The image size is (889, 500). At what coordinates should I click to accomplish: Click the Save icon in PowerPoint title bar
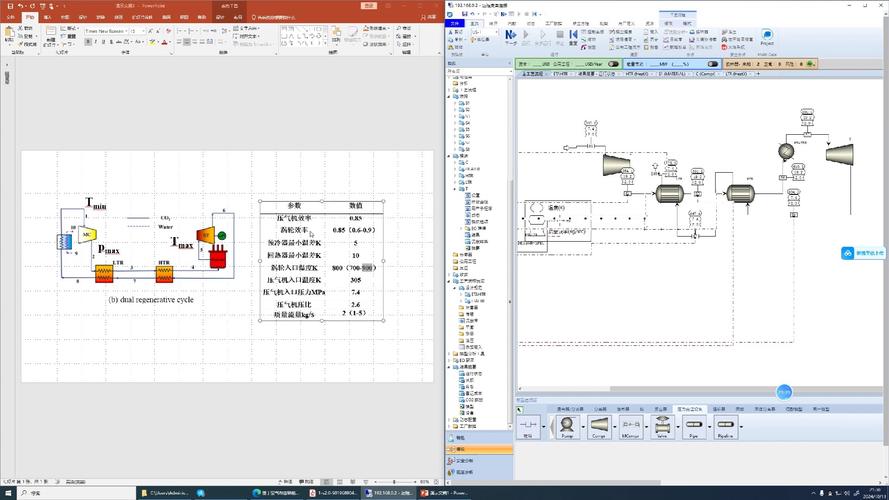10,6
